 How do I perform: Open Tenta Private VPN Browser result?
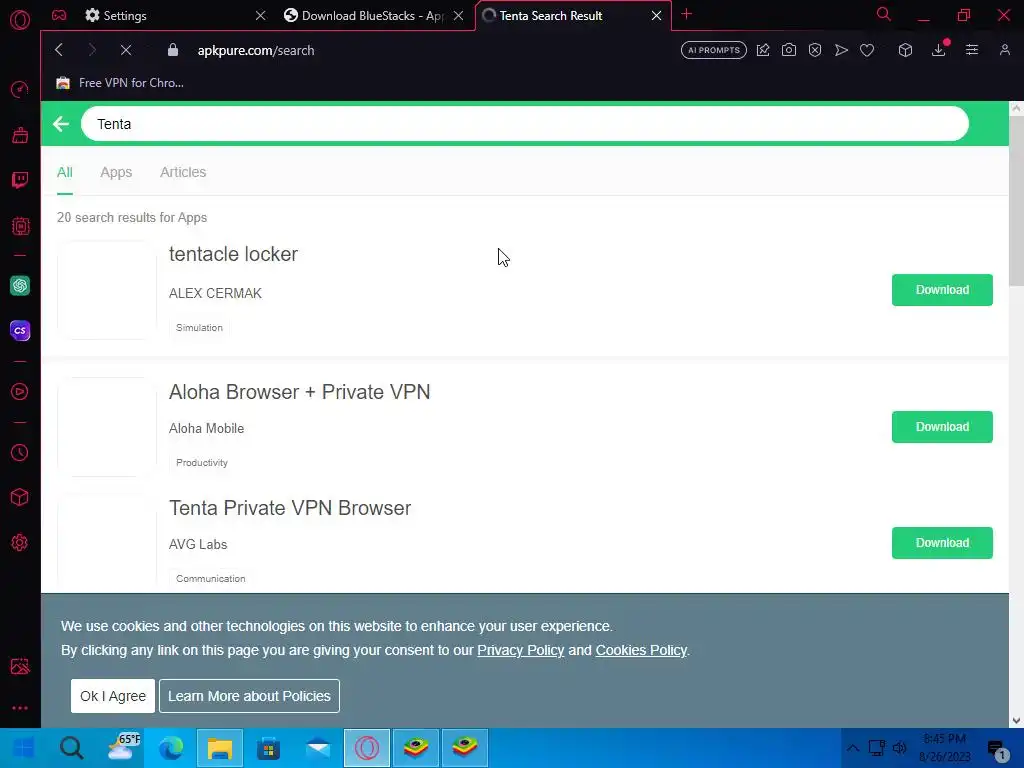(290, 507)
